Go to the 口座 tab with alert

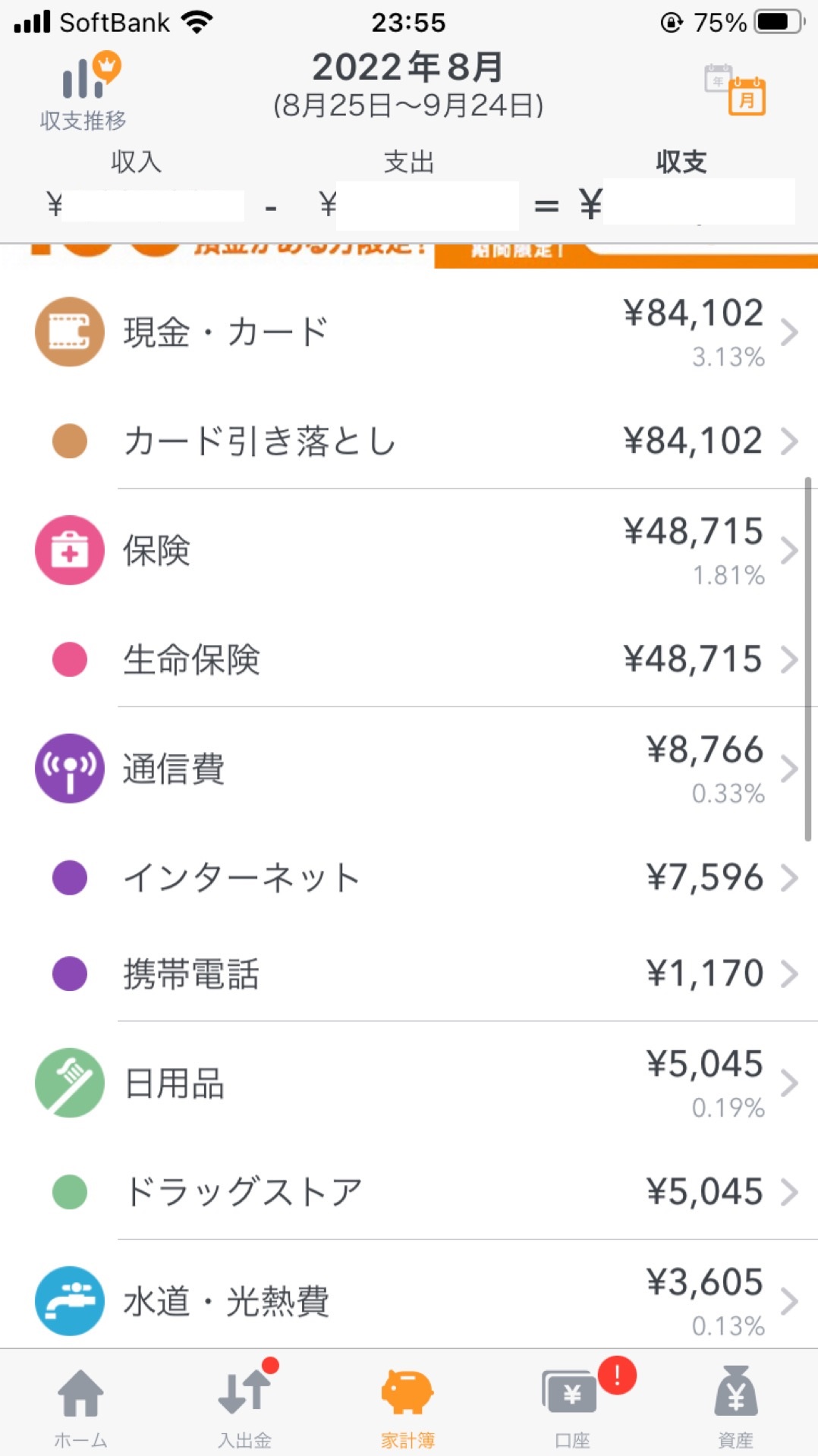pyautogui.click(x=573, y=1407)
